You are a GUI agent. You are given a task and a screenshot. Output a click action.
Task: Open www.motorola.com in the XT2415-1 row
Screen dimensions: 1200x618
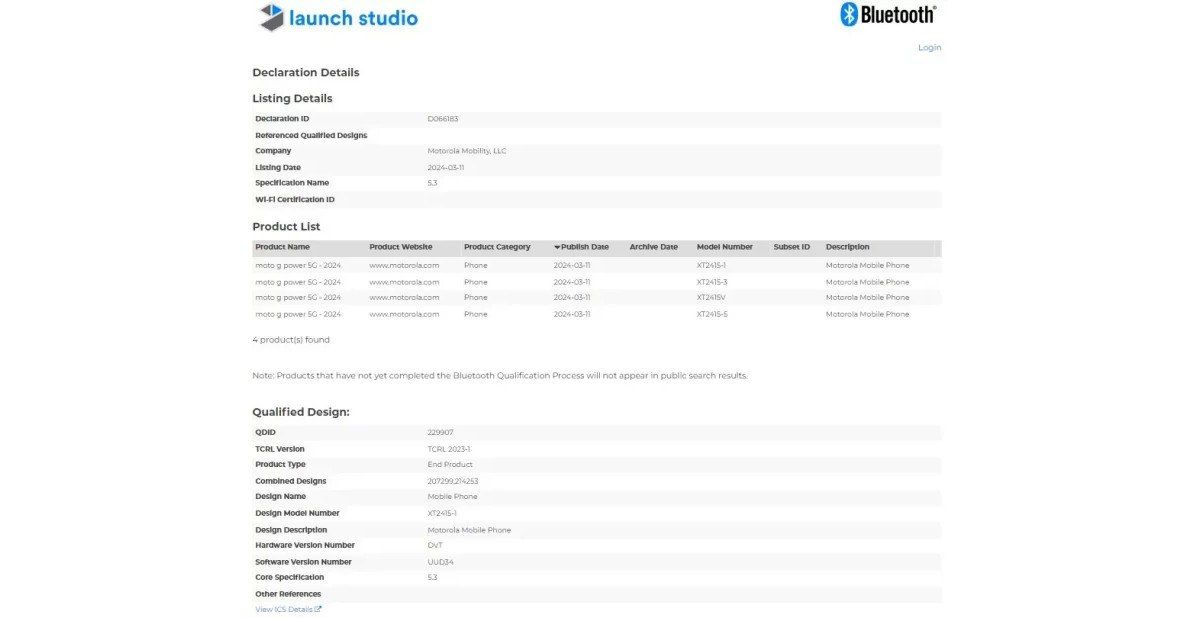tap(404, 266)
